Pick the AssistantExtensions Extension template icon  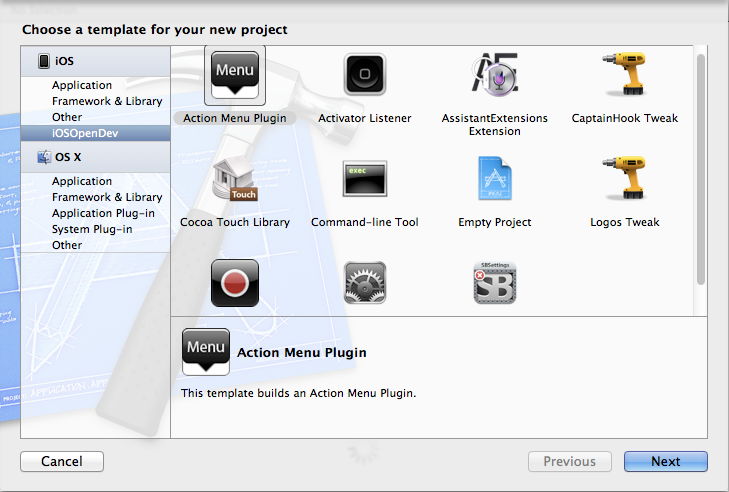point(495,74)
